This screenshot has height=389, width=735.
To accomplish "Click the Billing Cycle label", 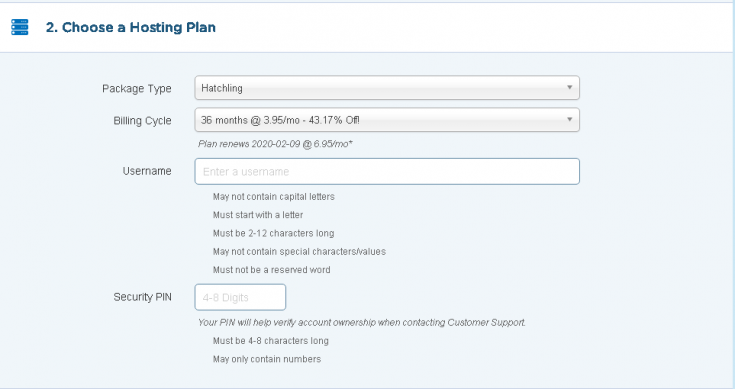I will (142, 120).
